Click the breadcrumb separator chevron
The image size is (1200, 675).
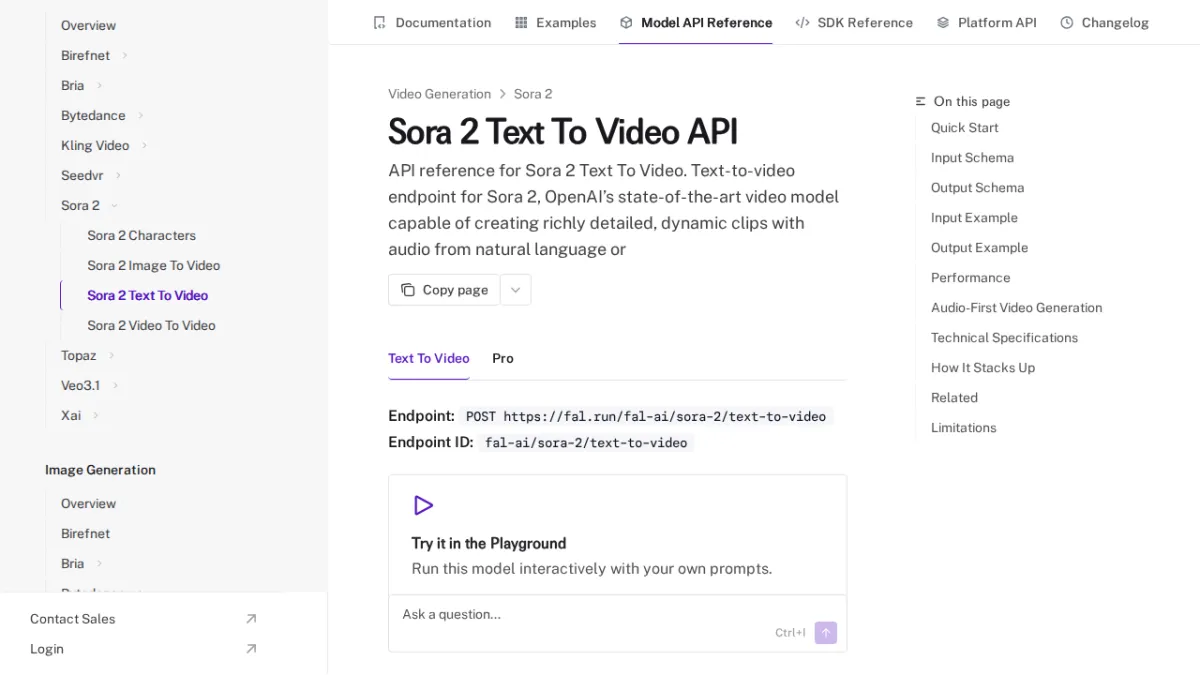tap(503, 94)
